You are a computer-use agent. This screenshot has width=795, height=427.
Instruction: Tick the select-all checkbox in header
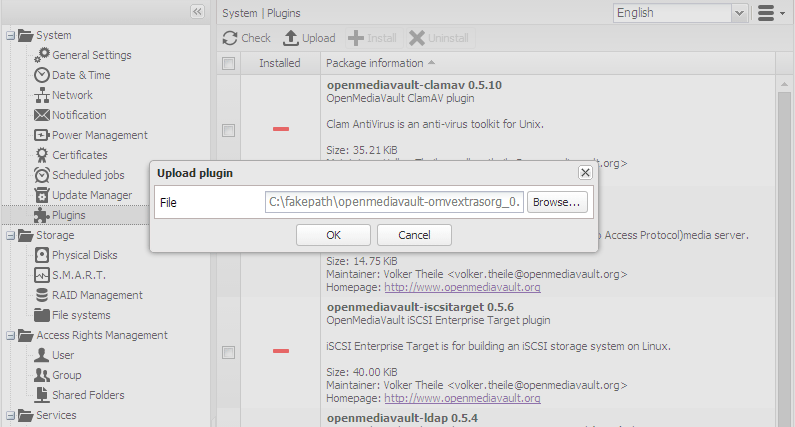pos(229,63)
